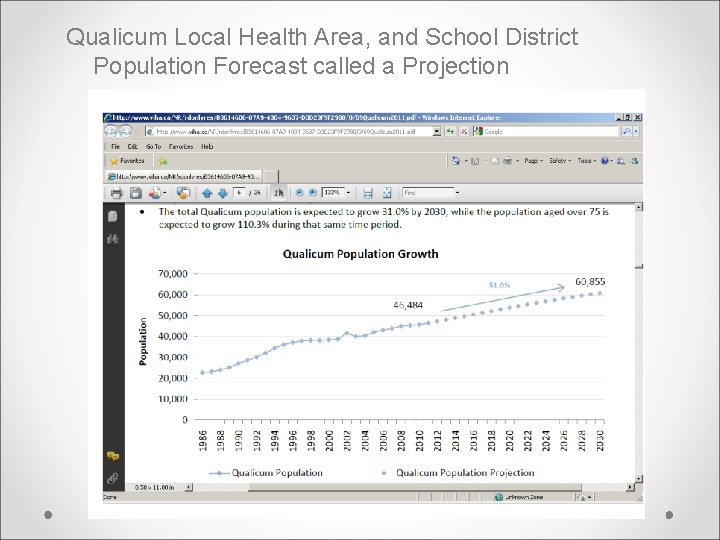
Task: Click the PDF Save a copy icon
Action: (135, 193)
